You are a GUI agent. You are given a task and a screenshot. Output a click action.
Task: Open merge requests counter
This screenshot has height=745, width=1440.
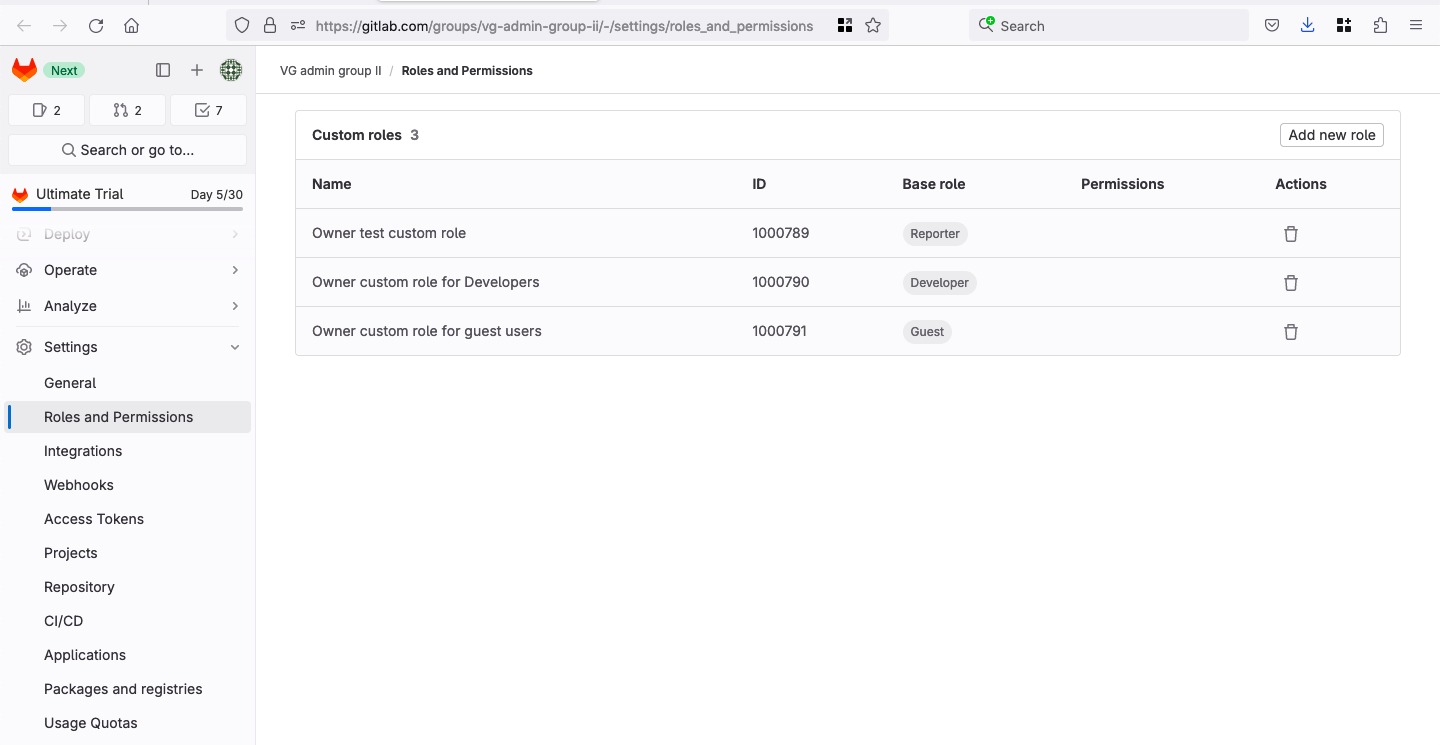click(x=127, y=110)
